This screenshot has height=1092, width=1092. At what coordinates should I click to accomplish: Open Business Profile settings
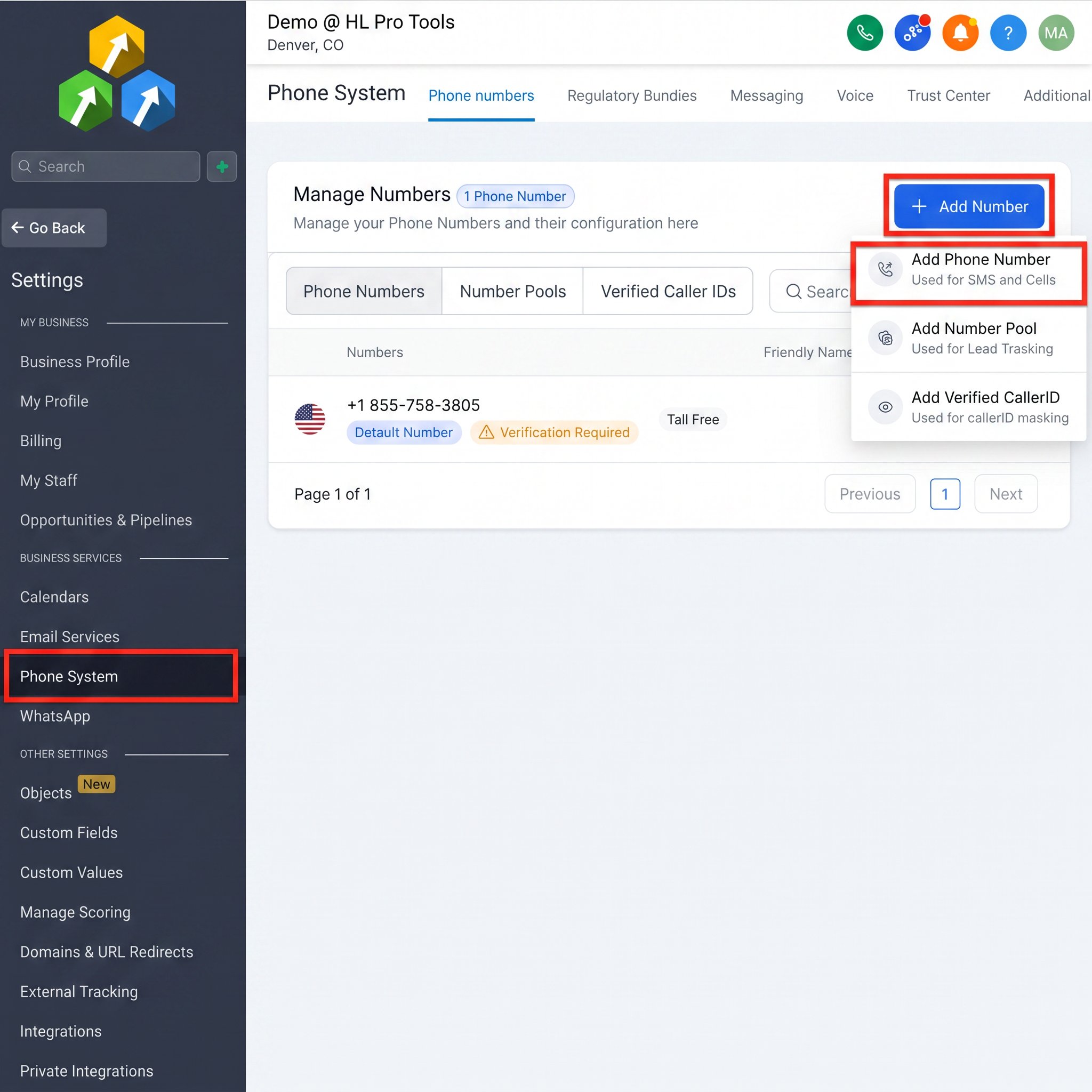click(x=75, y=361)
